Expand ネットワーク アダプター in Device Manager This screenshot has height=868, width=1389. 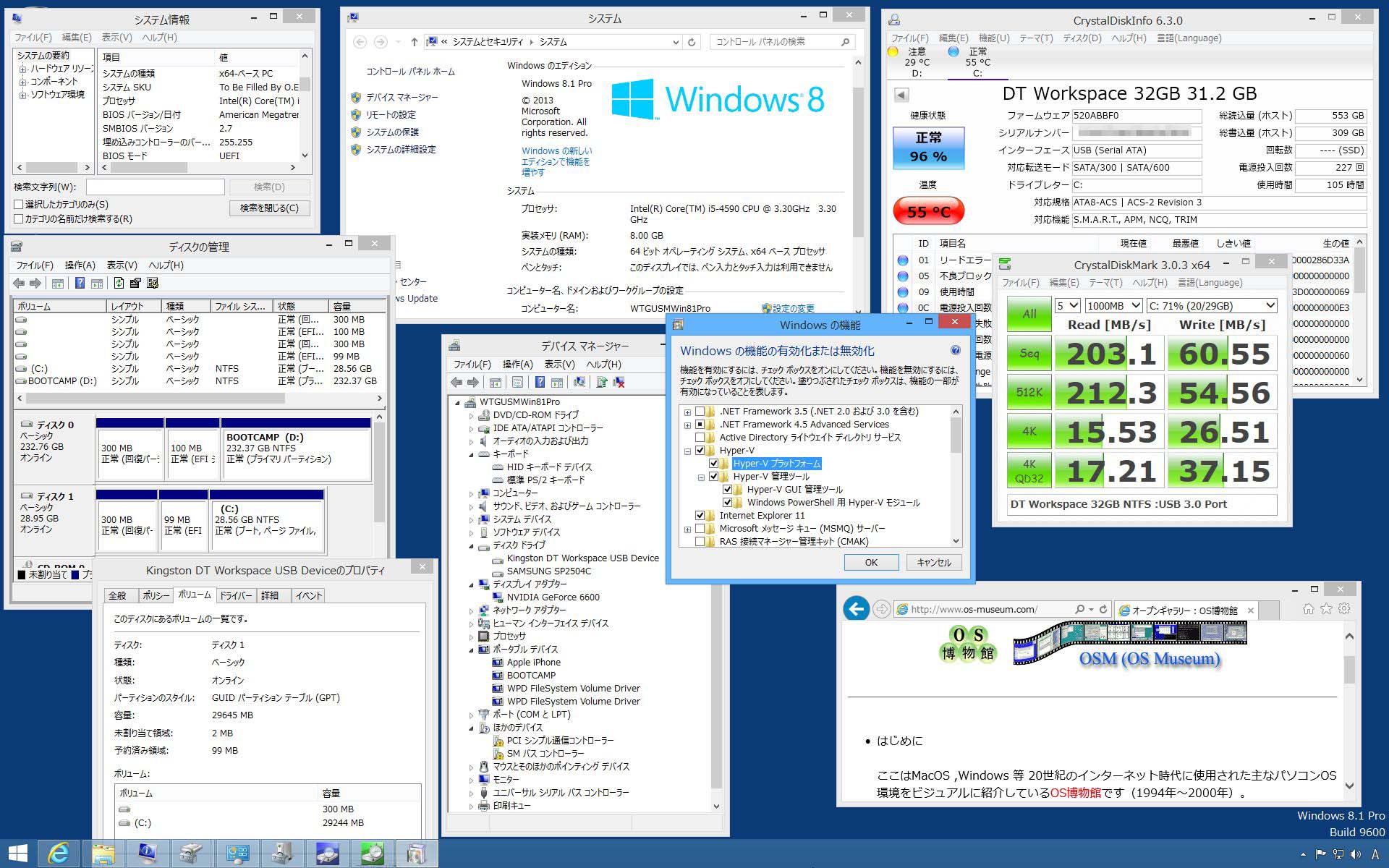point(471,610)
